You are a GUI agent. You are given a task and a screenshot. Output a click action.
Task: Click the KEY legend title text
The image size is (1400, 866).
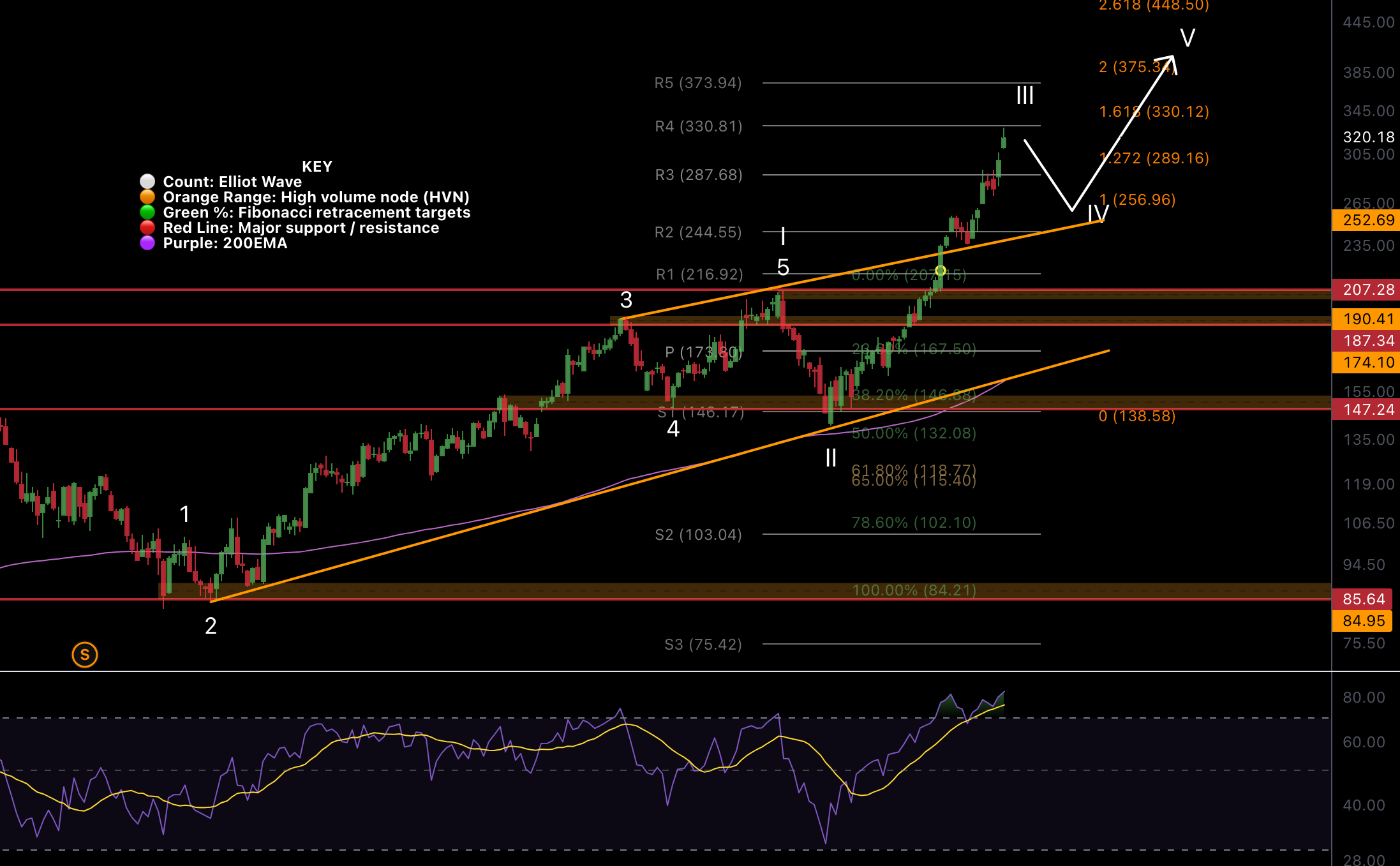[316, 167]
